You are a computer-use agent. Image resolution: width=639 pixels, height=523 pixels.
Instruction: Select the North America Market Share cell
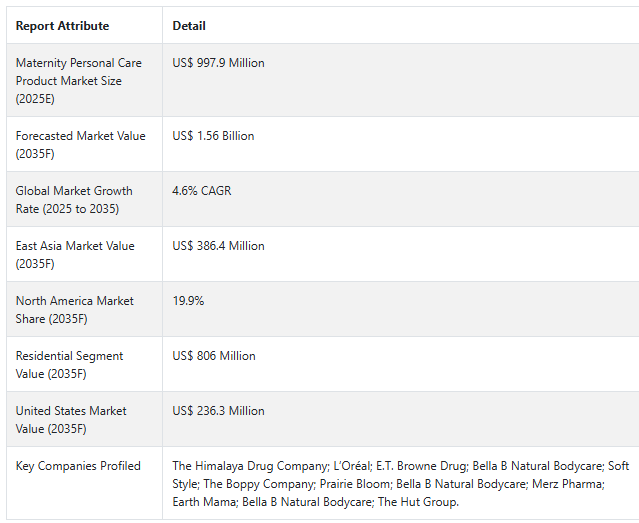(74, 310)
